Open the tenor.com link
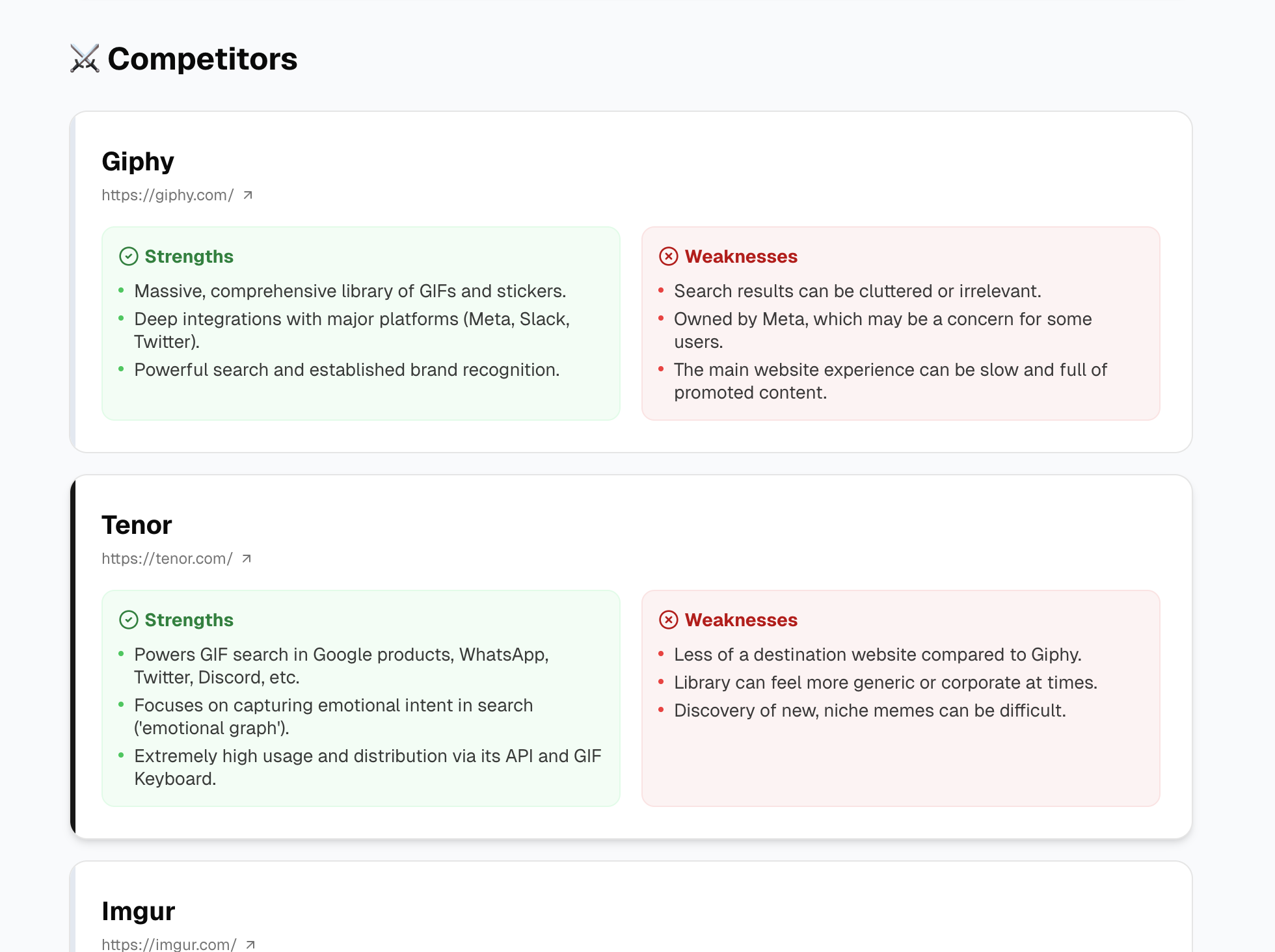Image resolution: width=1275 pixels, height=952 pixels. point(167,558)
